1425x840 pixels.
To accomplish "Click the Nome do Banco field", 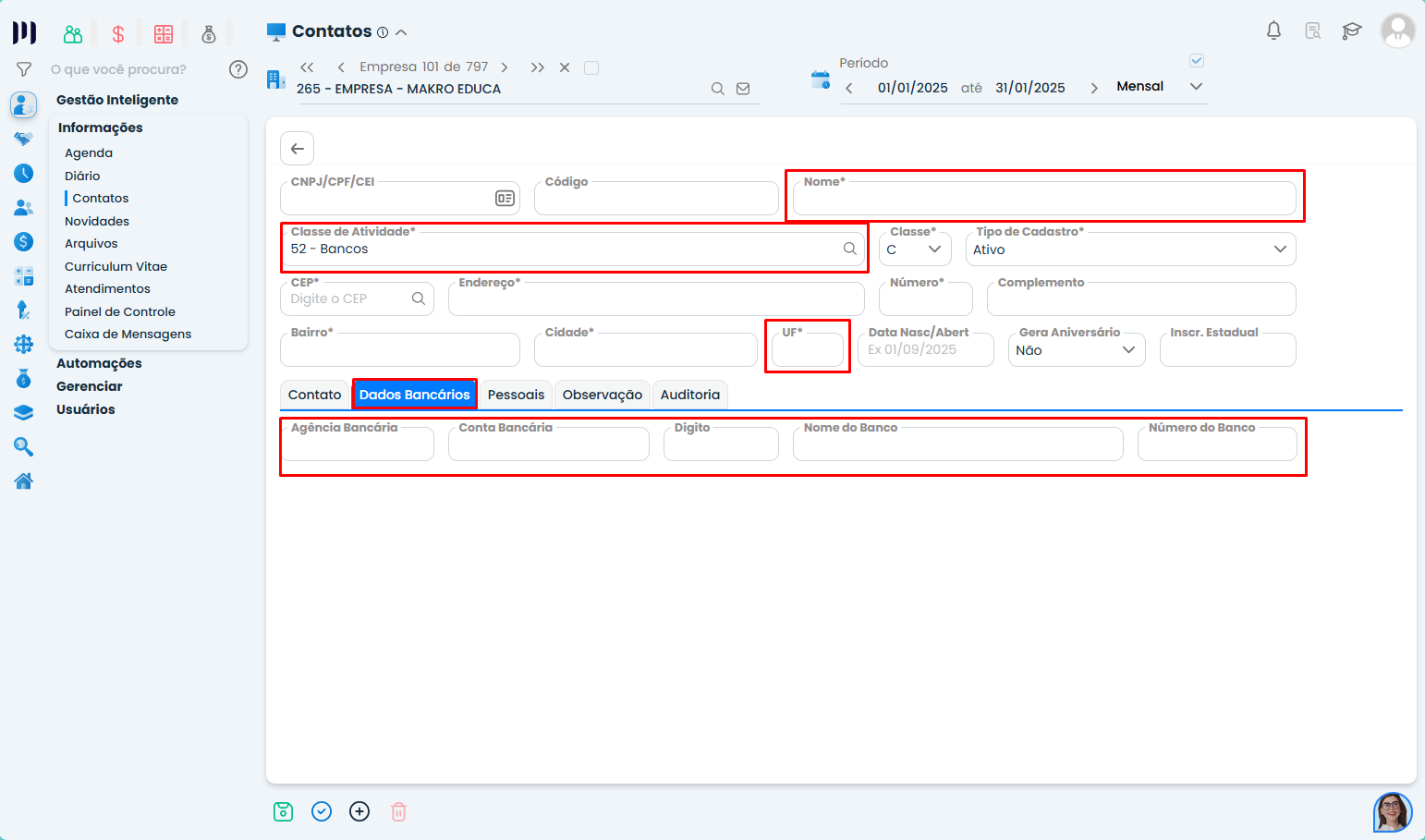I will 957,445.
